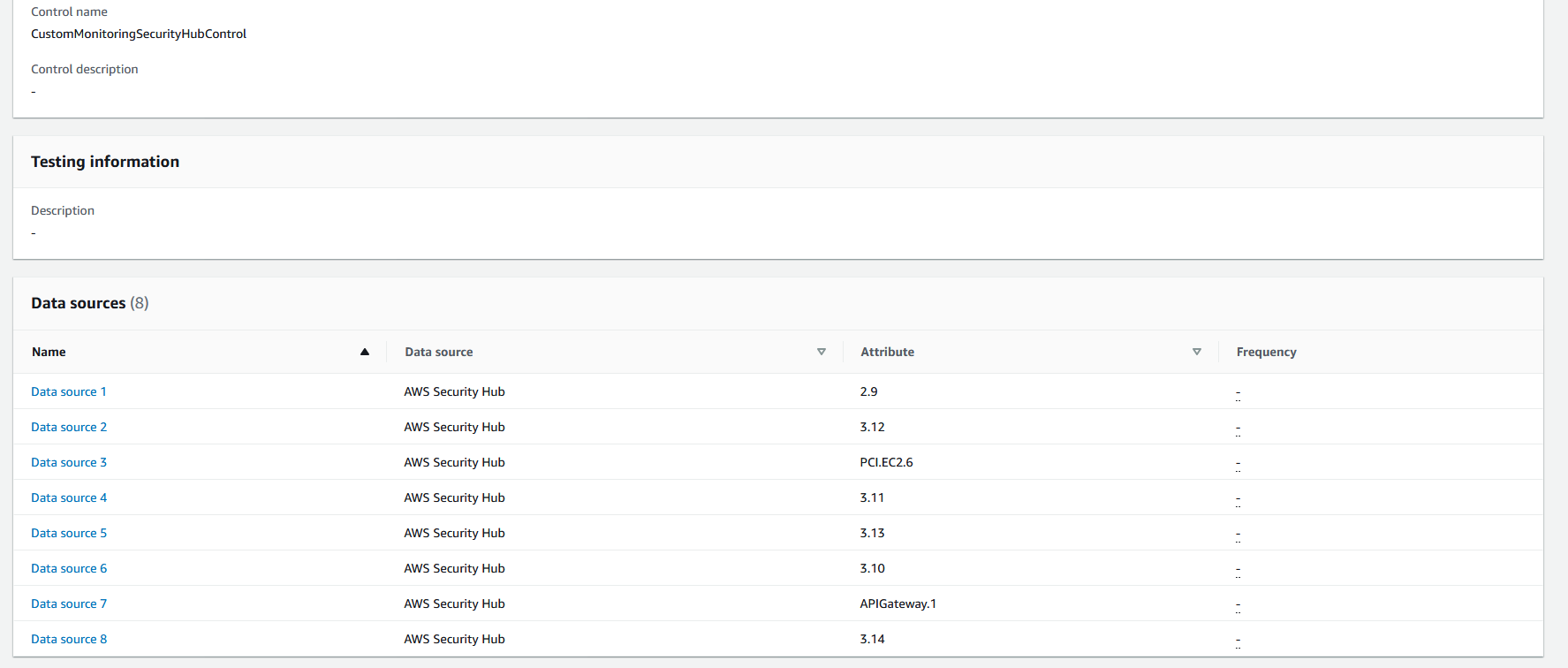The image size is (1568, 668).
Task: Click the Data sources (8) heading
Action: [90, 303]
